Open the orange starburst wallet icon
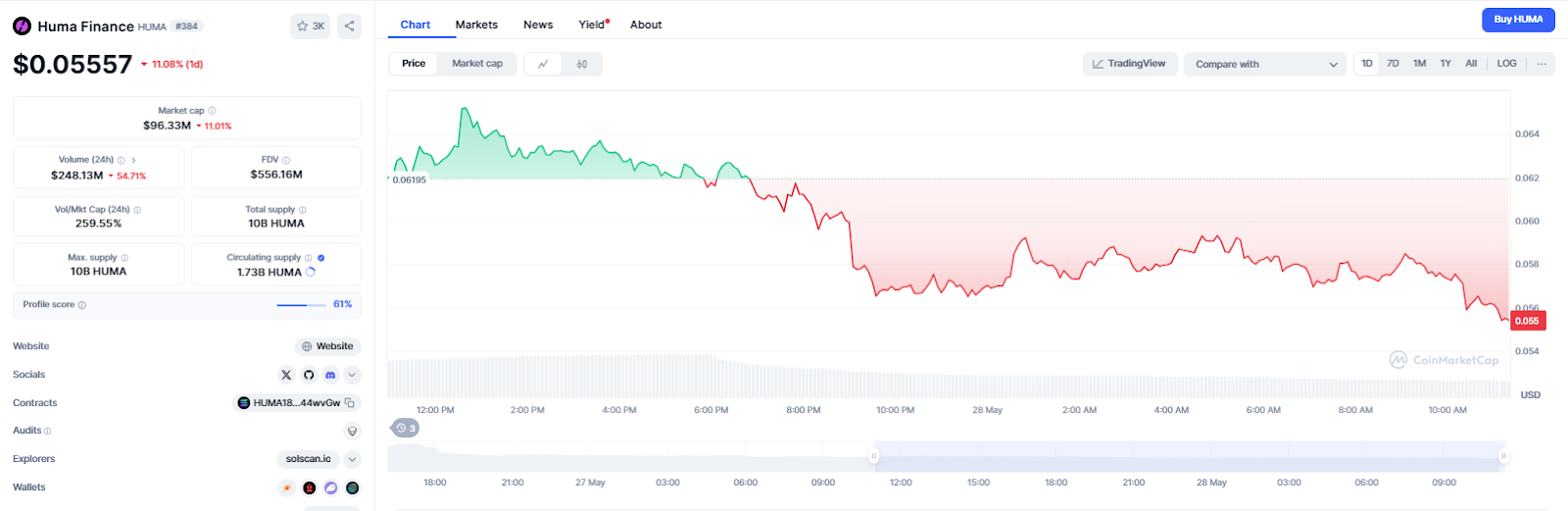Screen dimensions: 1568x511 [x=286, y=487]
